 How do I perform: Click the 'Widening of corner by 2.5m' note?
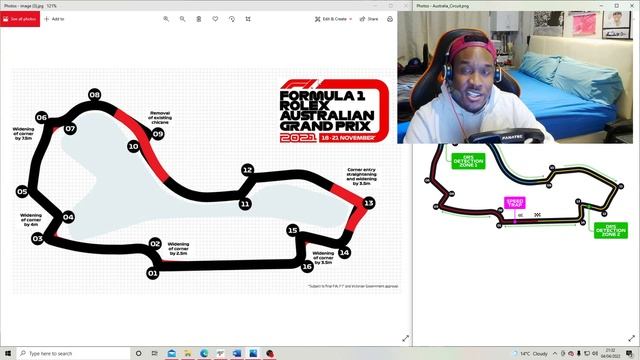click(178, 249)
